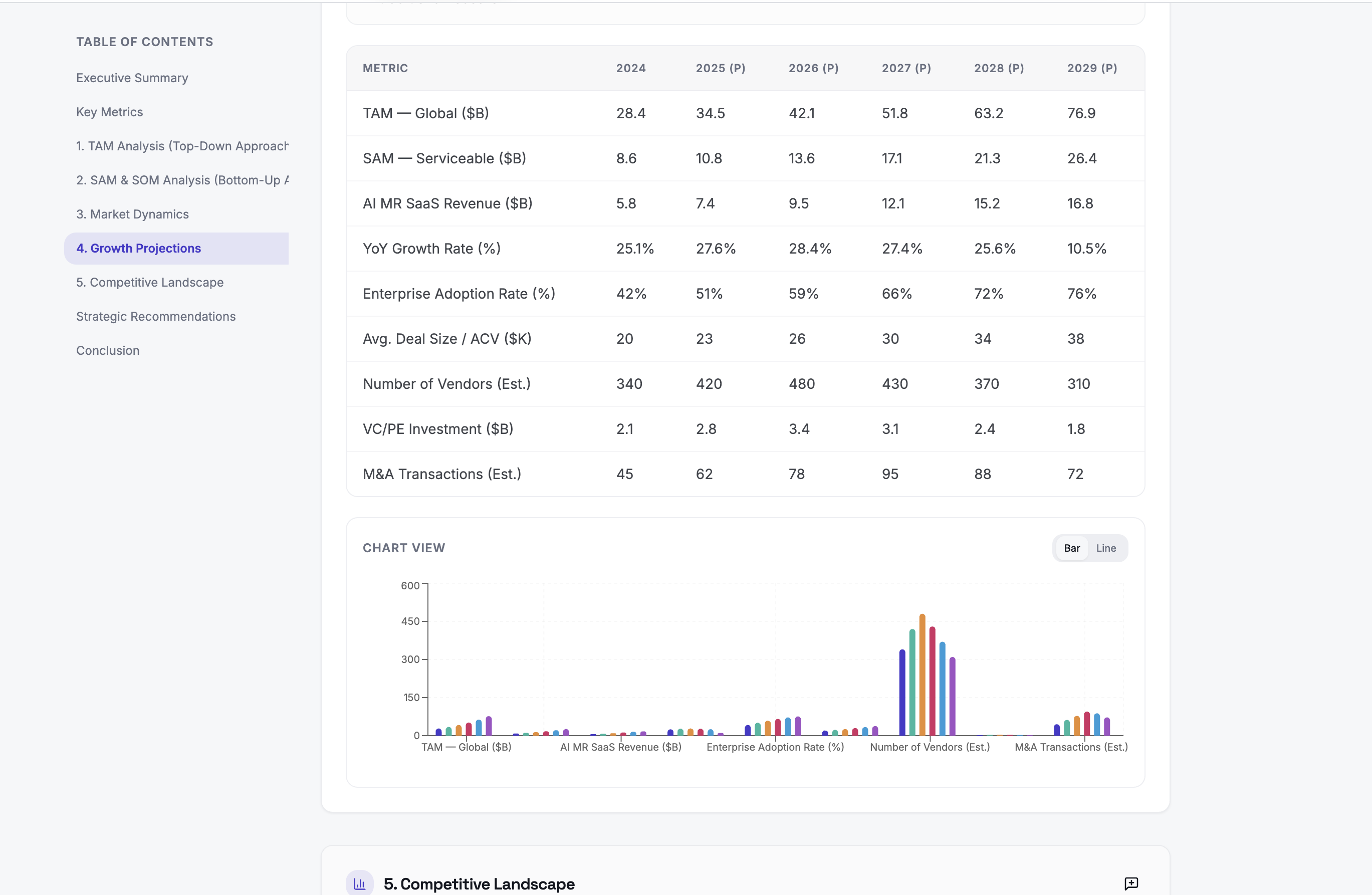Viewport: 1372px width, 895px height.
Task: Select the TAM — Global row label
Action: coord(425,113)
